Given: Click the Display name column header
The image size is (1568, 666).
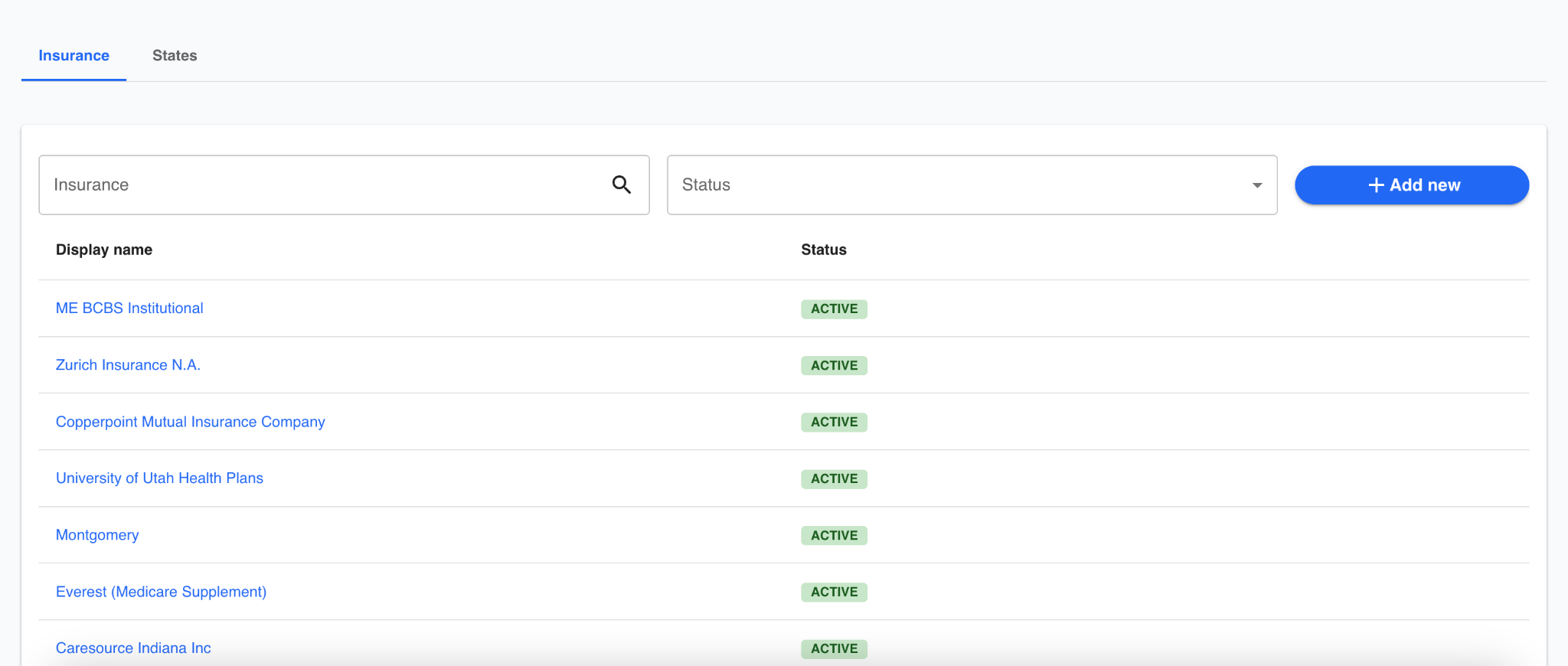Looking at the screenshot, I should (x=104, y=250).
